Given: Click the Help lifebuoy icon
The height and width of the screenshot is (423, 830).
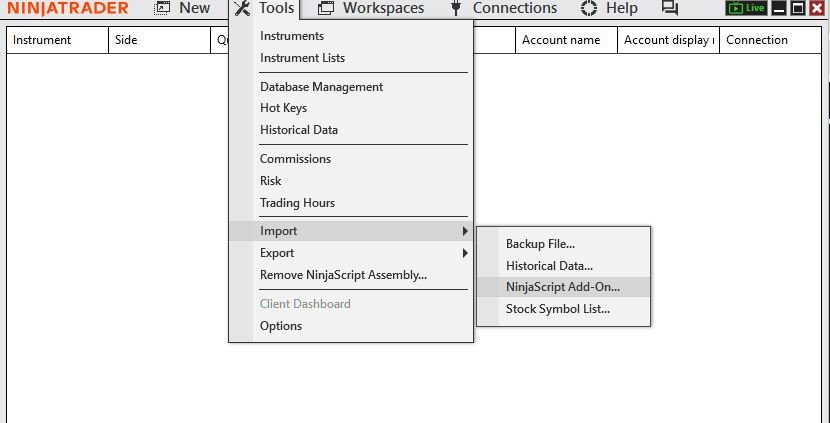Looking at the screenshot, I should pyautogui.click(x=589, y=8).
